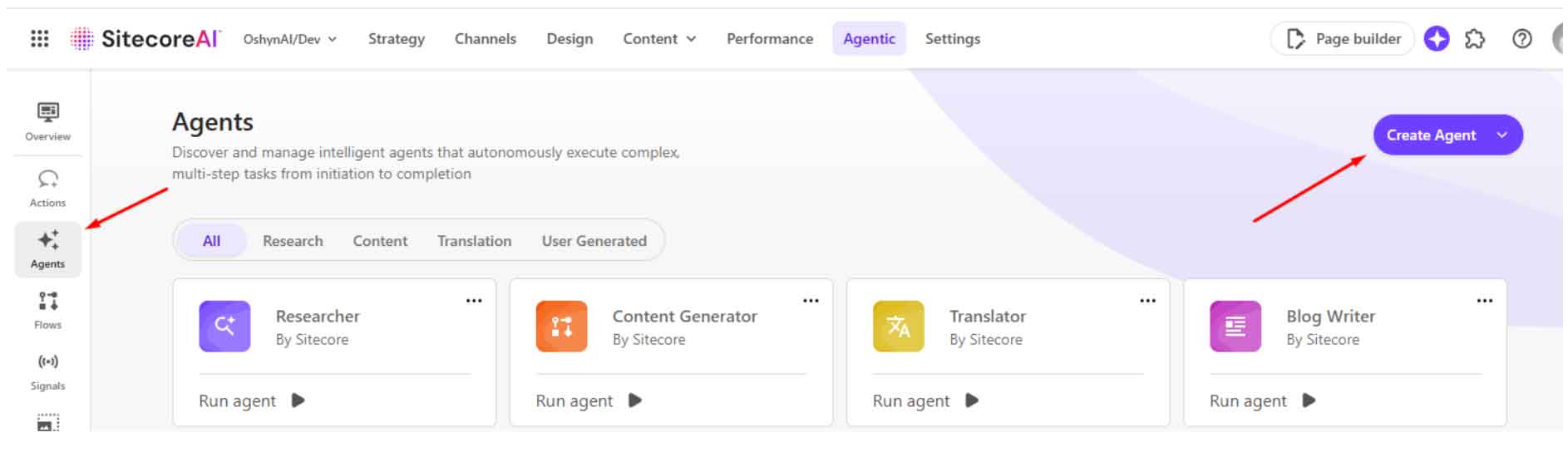Open the Translator agent title

[988, 317]
